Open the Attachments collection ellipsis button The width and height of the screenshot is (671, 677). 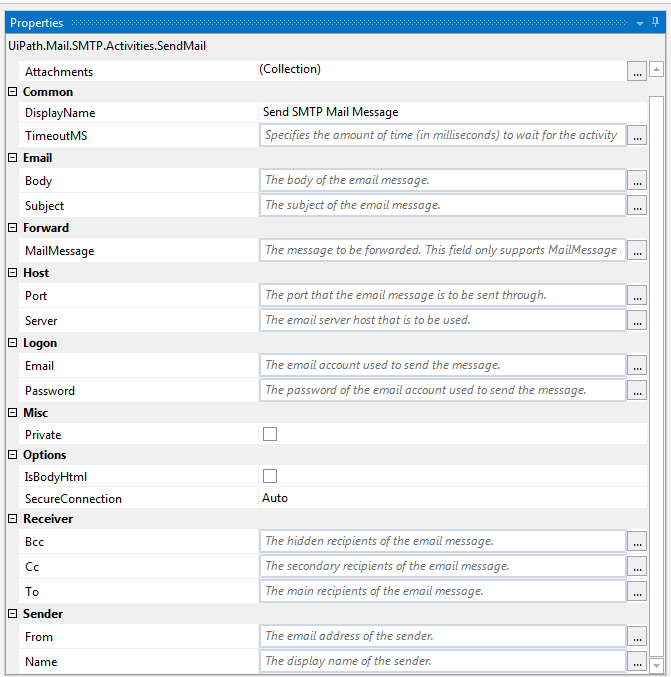(637, 71)
